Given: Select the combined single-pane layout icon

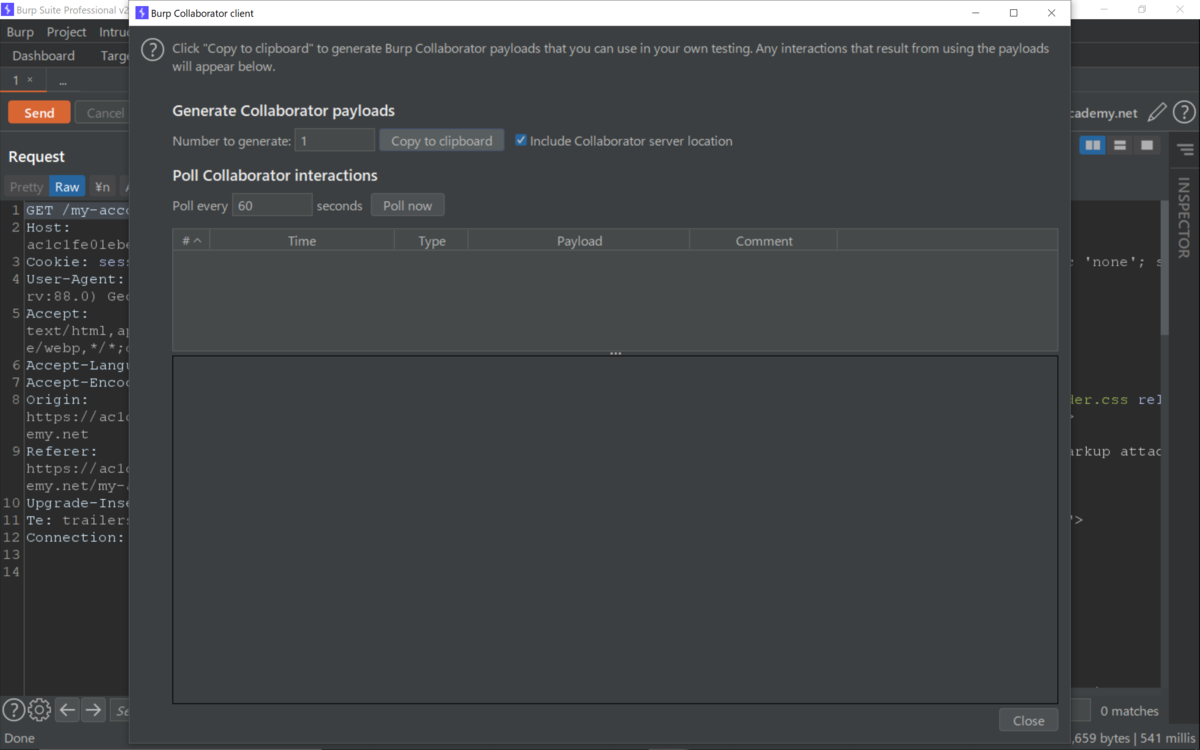Looking at the screenshot, I should [1147, 146].
